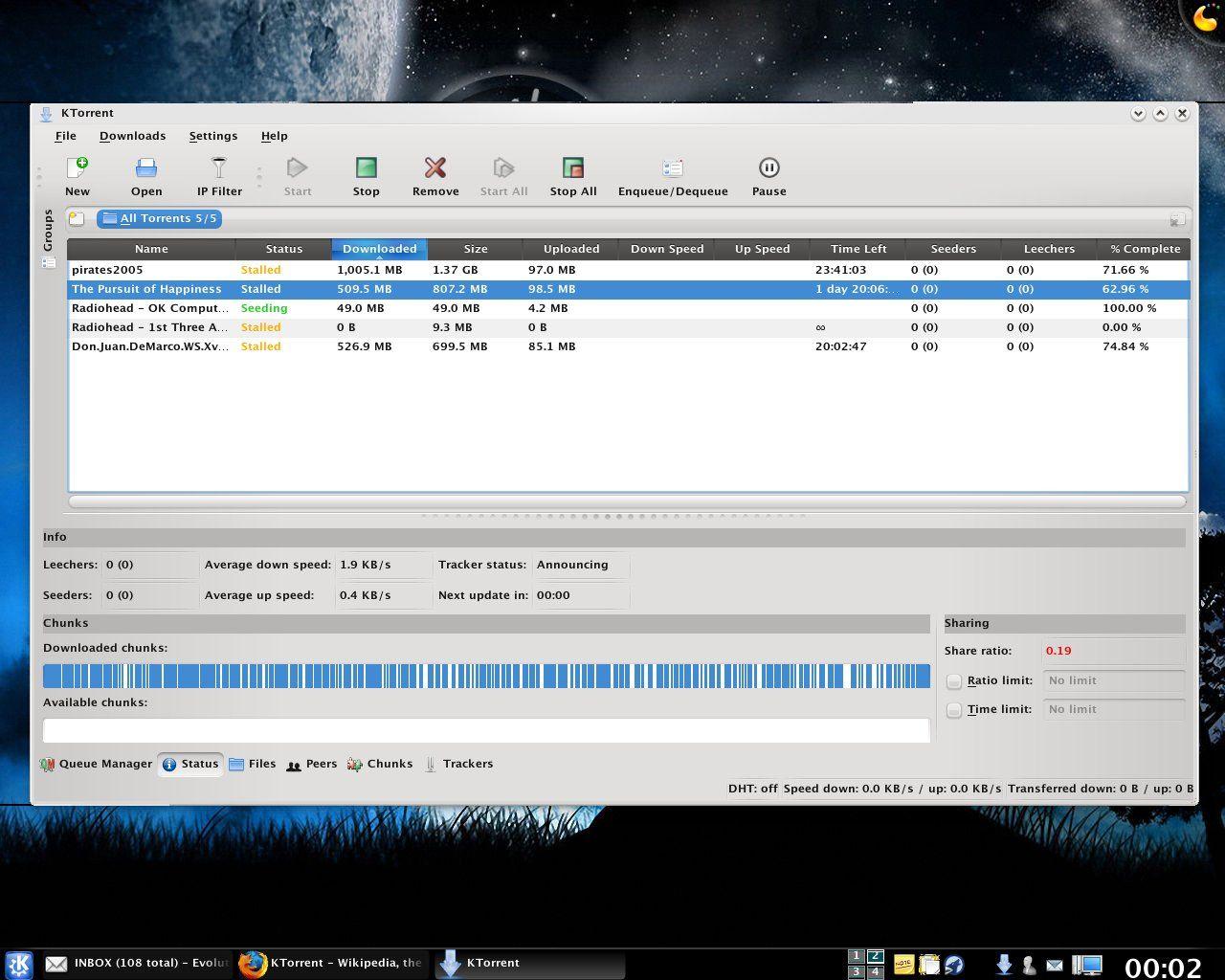The image size is (1225, 980).
Task: Sort by the Name column header
Action: [x=151, y=249]
